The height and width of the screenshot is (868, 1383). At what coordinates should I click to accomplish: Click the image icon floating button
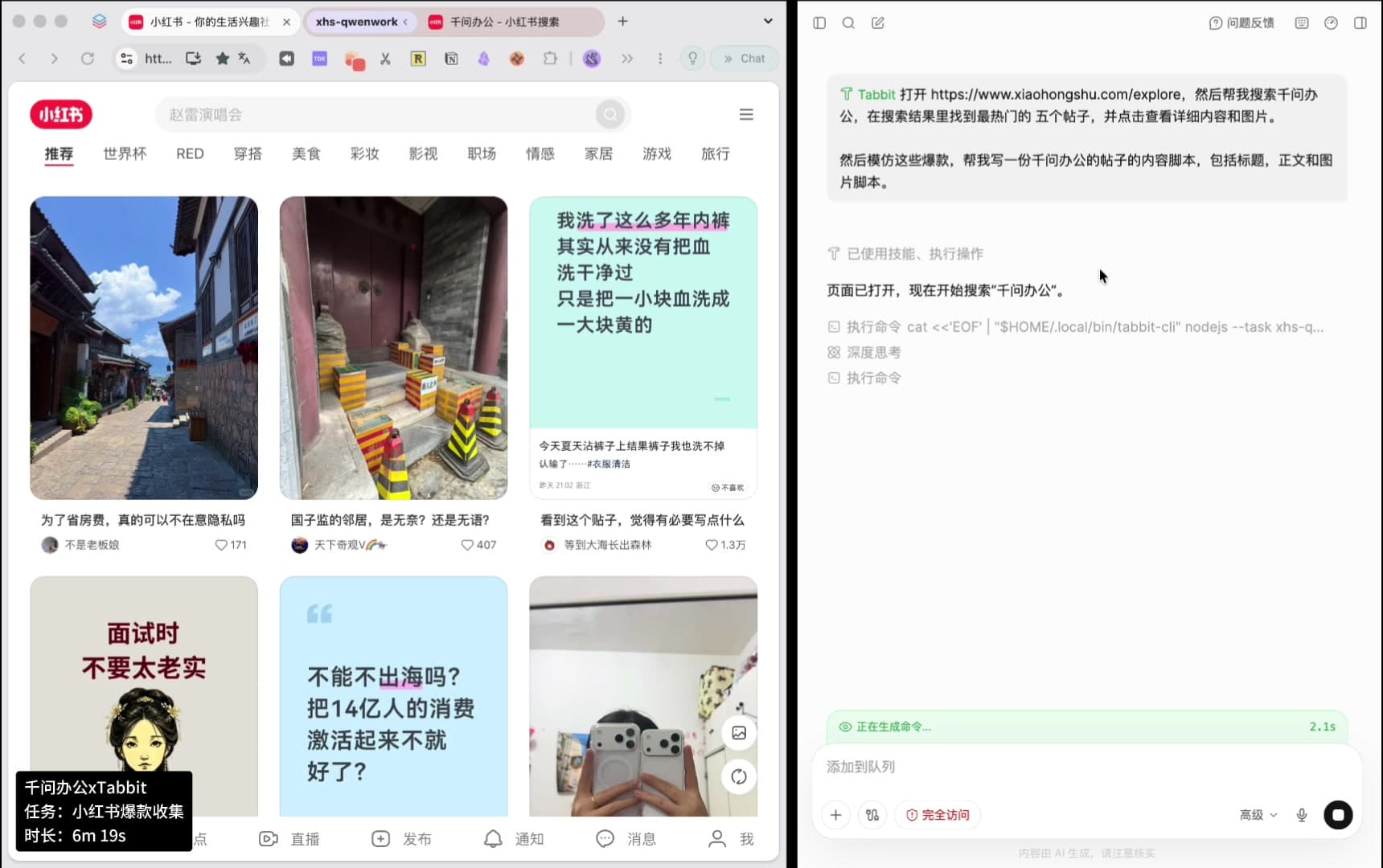point(739,733)
